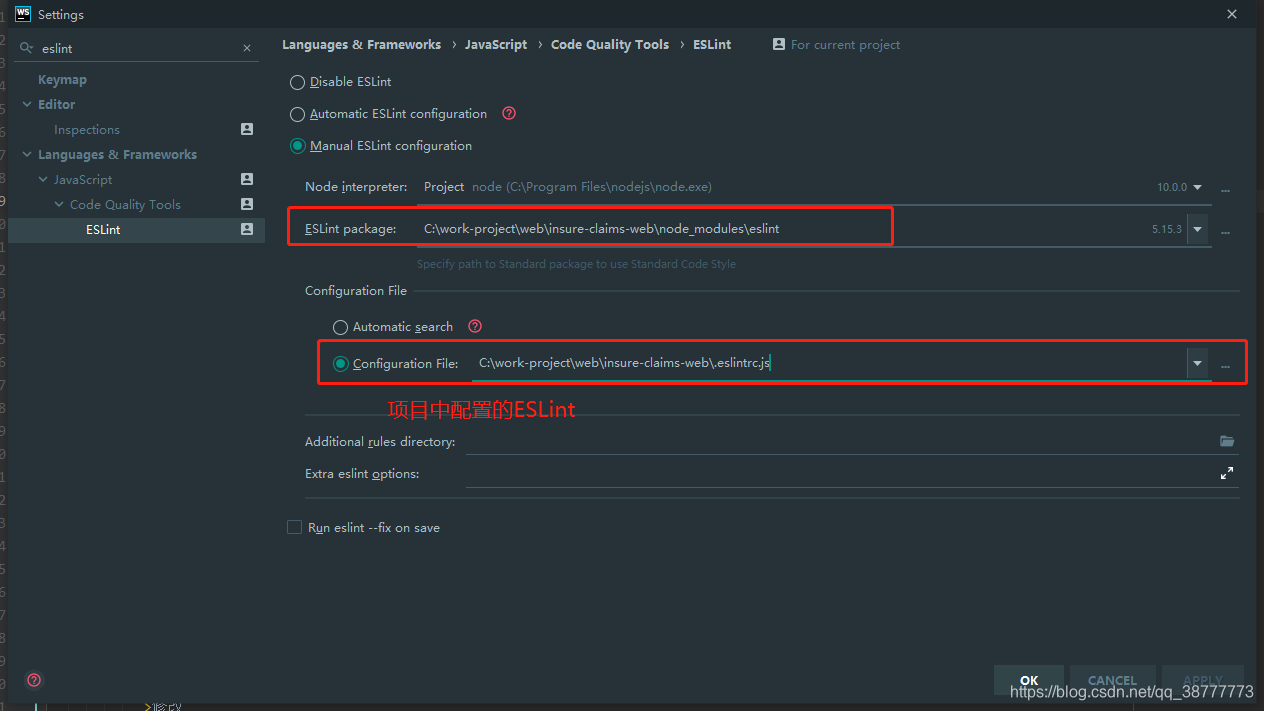Image resolution: width=1264 pixels, height=711 pixels.
Task: Click the Configuration File path field
Action: tap(829, 363)
